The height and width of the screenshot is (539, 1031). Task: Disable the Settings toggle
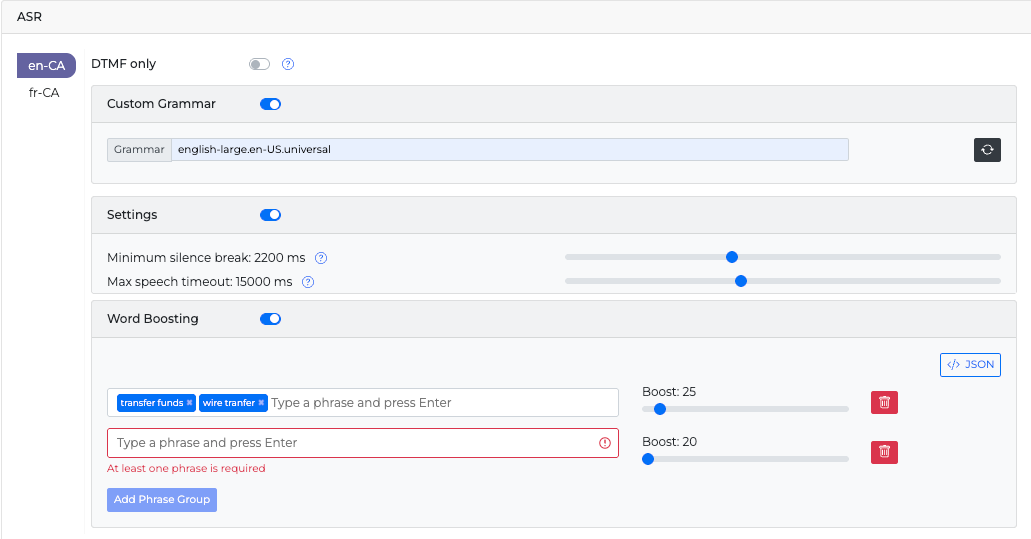coord(270,215)
